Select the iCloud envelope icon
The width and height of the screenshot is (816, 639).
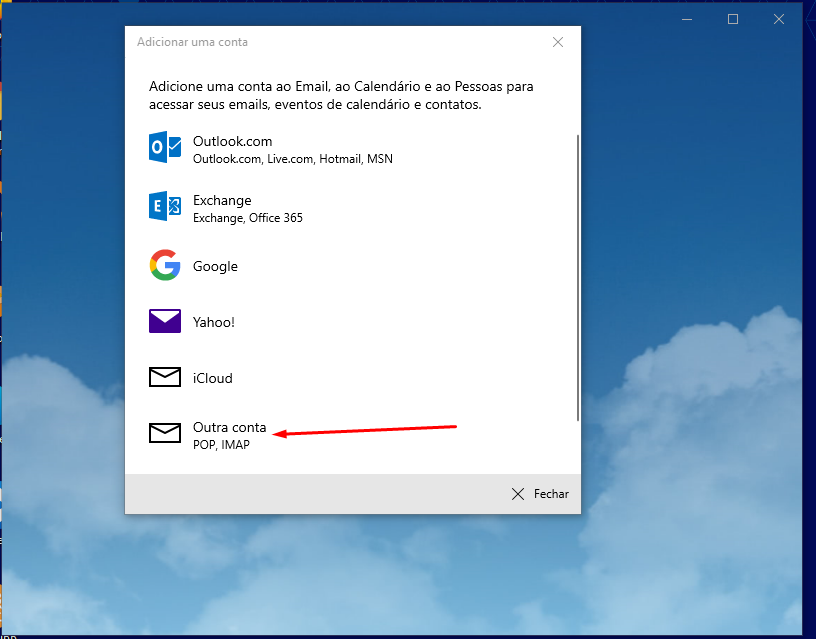[x=165, y=377]
